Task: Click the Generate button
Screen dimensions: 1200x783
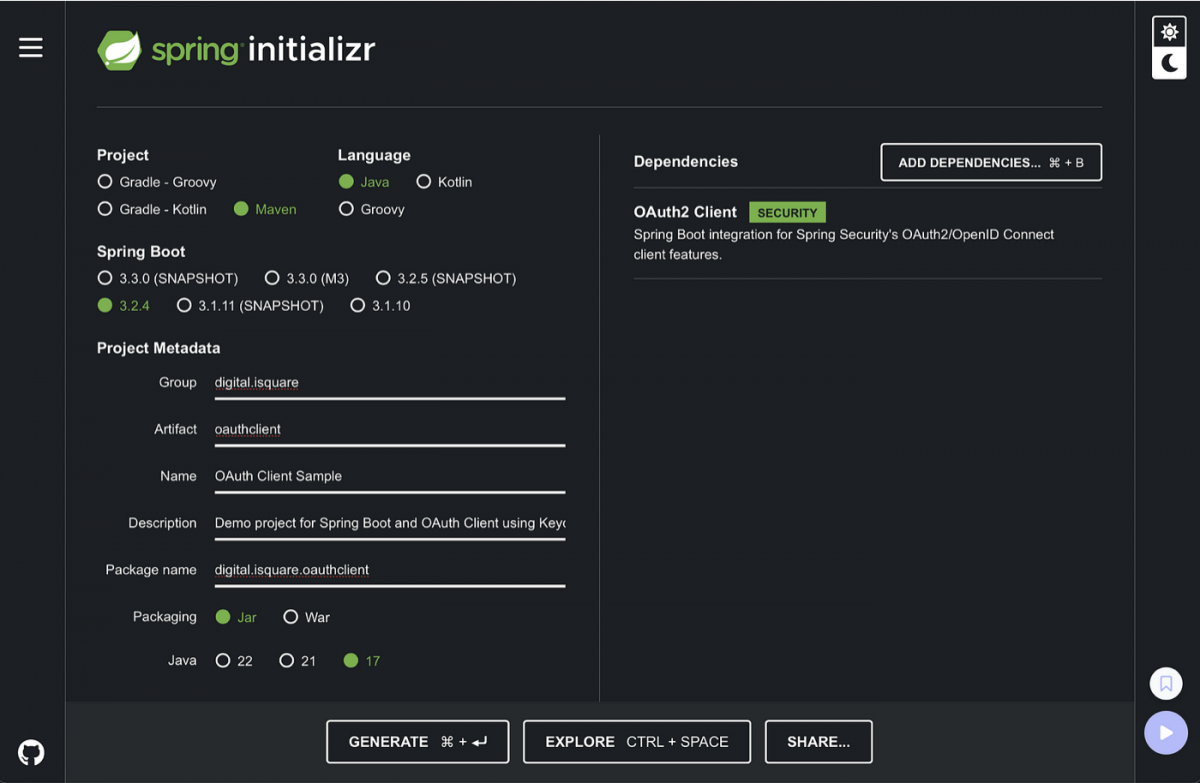Action: tap(417, 742)
